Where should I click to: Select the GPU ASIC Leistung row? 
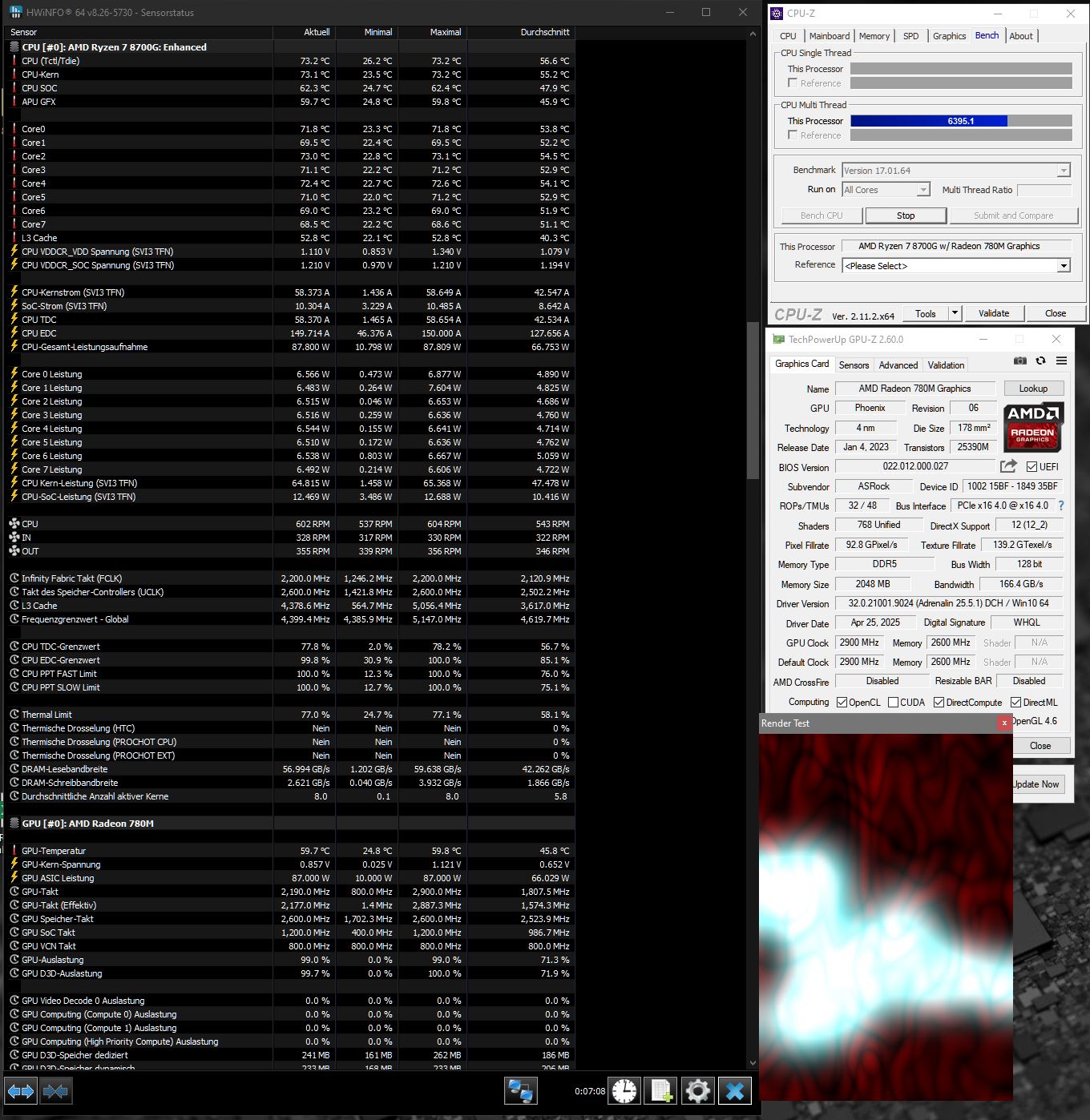point(290,878)
